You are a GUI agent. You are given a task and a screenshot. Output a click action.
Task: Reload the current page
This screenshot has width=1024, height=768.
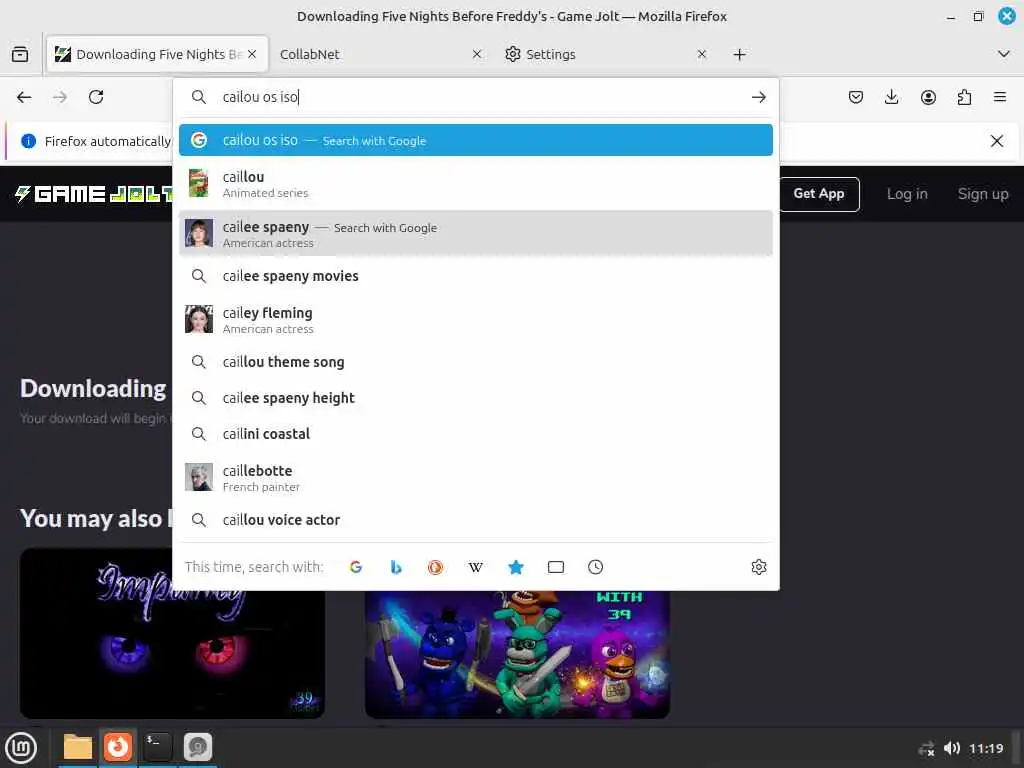(96, 97)
